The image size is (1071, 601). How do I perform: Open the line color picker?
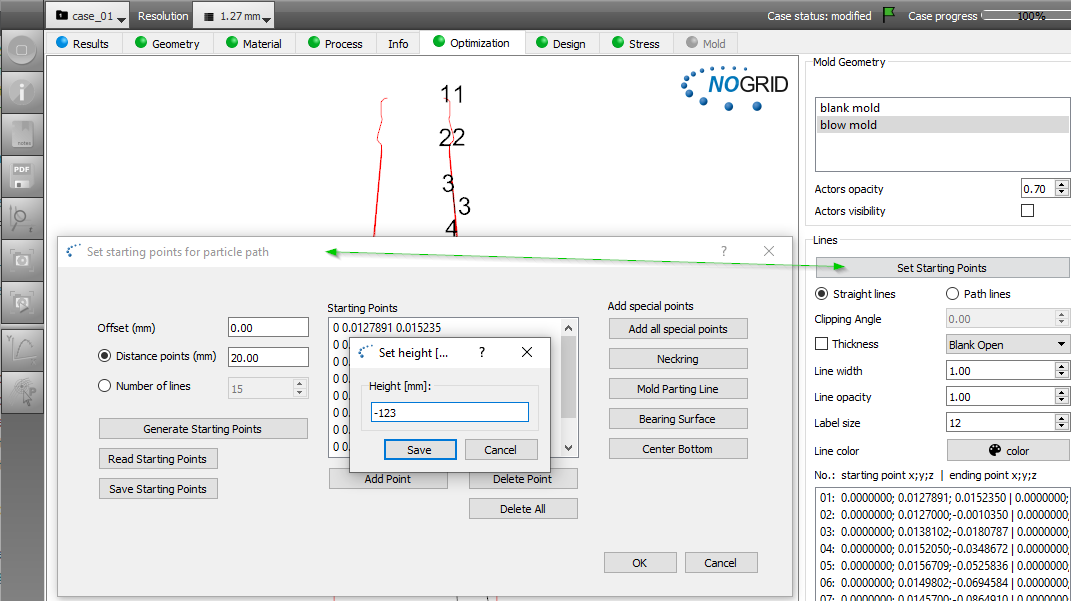(1007, 450)
